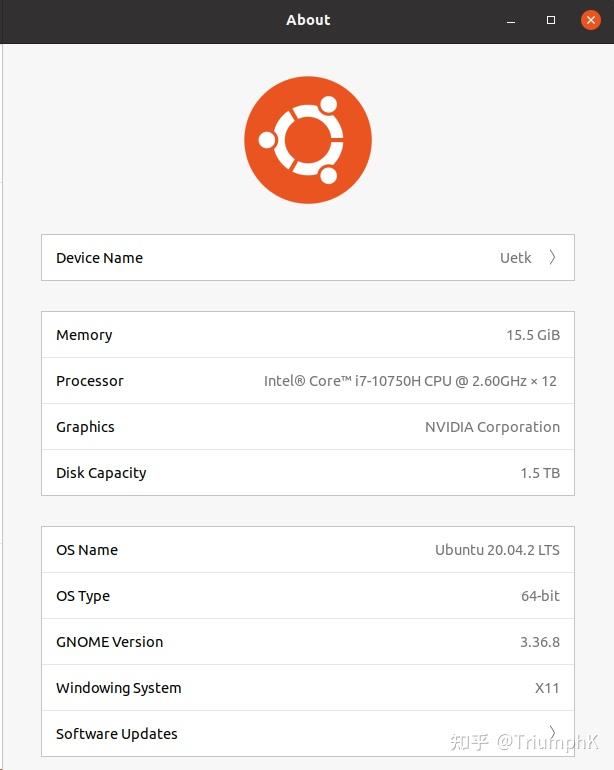
Task: Close the About window
Action: point(590,20)
